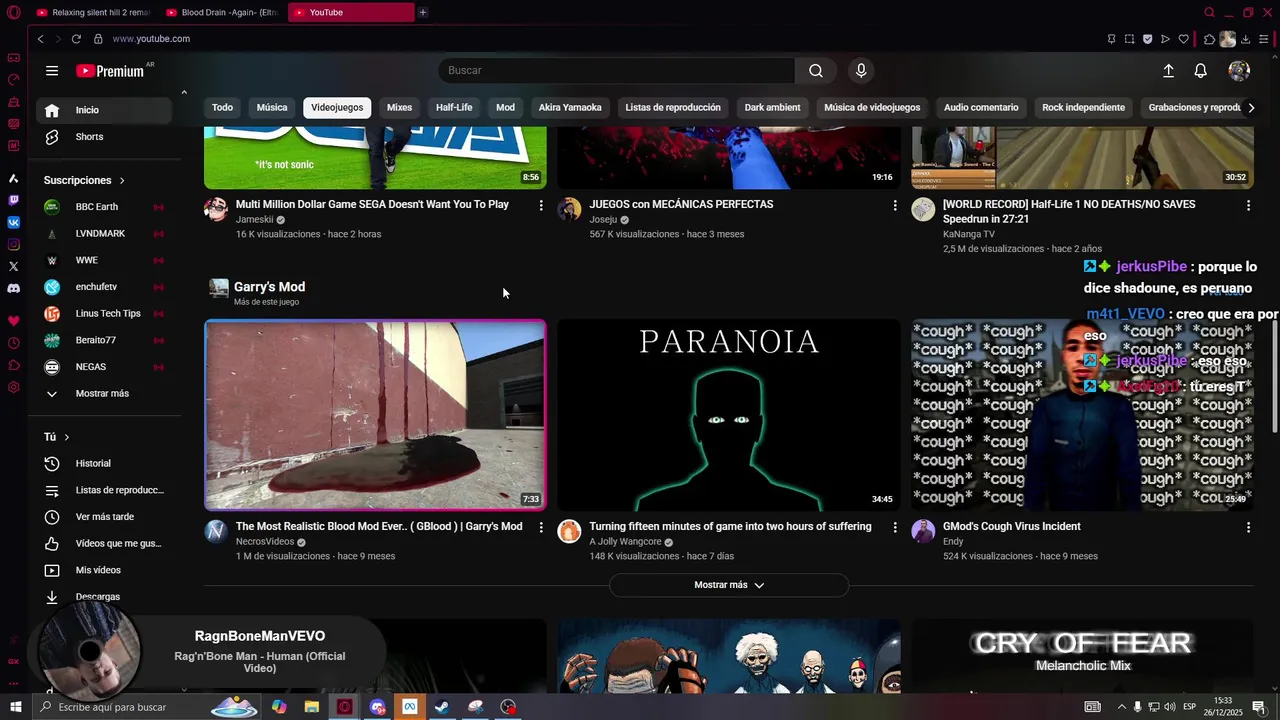The width and height of the screenshot is (1280, 720).
Task: Switch to the Blood Drain -Again- browser tab
Action: [x=222, y=12]
